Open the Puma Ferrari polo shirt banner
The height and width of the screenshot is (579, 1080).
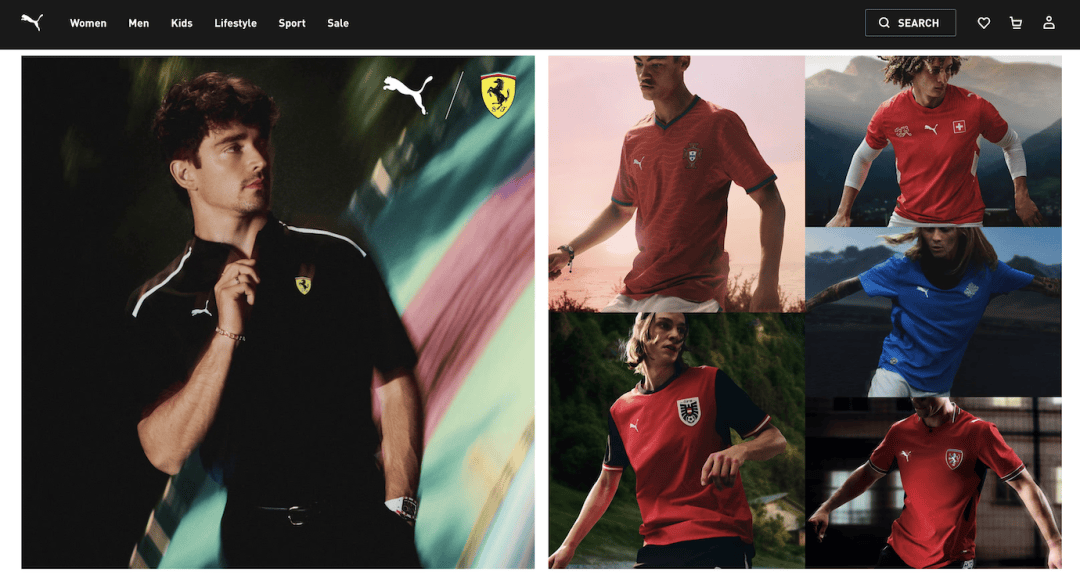click(x=278, y=312)
